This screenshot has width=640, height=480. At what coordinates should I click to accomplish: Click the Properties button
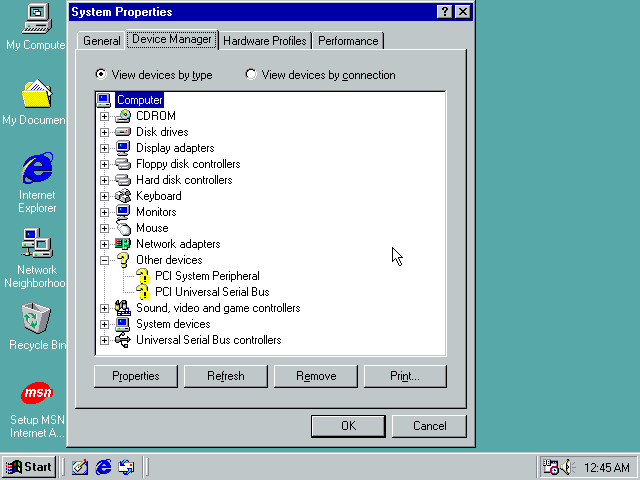136,376
